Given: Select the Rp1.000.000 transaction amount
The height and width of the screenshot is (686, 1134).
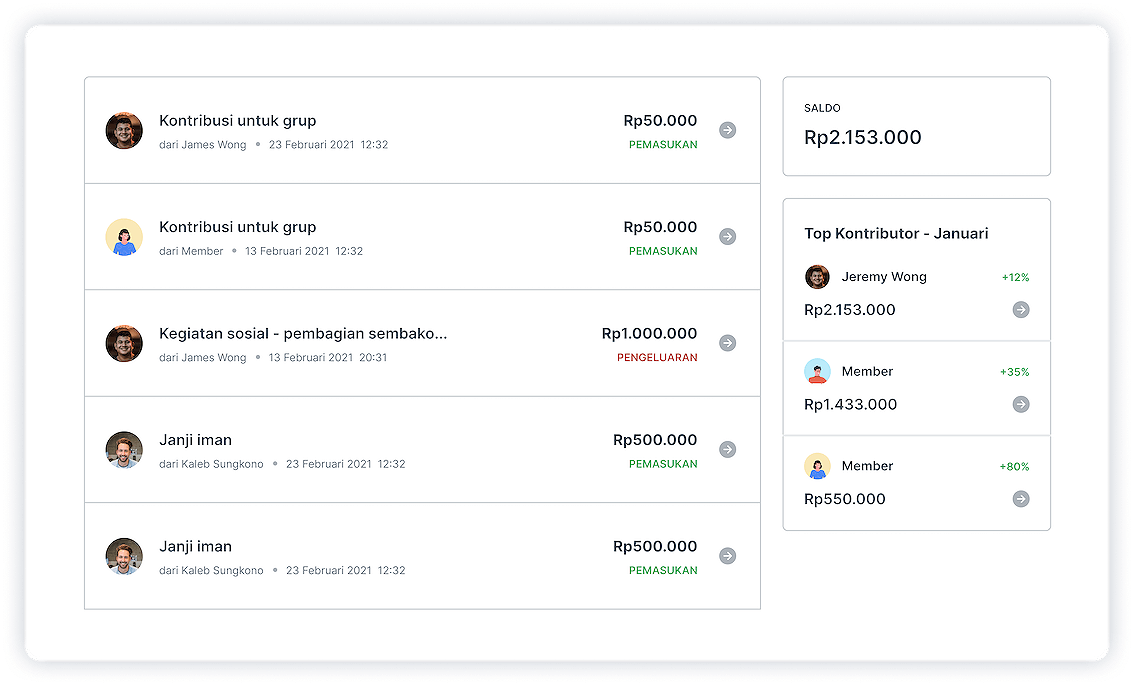Looking at the screenshot, I should [x=649, y=334].
